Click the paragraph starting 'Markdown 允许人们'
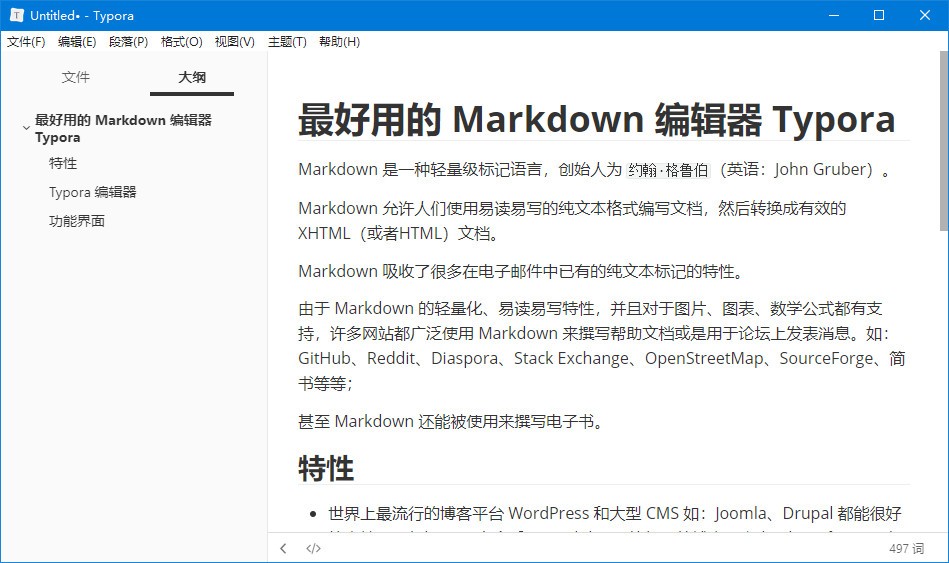The width and height of the screenshot is (949, 563). (x=572, y=220)
